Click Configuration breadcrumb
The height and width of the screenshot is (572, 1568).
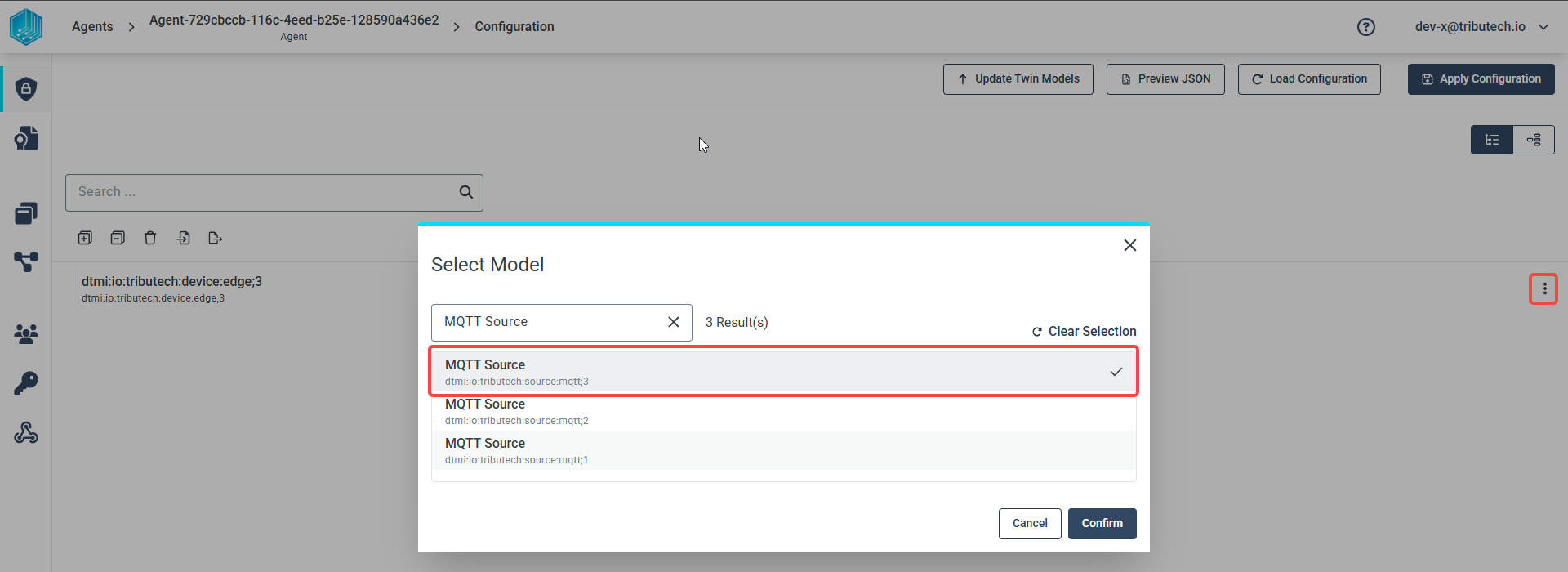514,27
